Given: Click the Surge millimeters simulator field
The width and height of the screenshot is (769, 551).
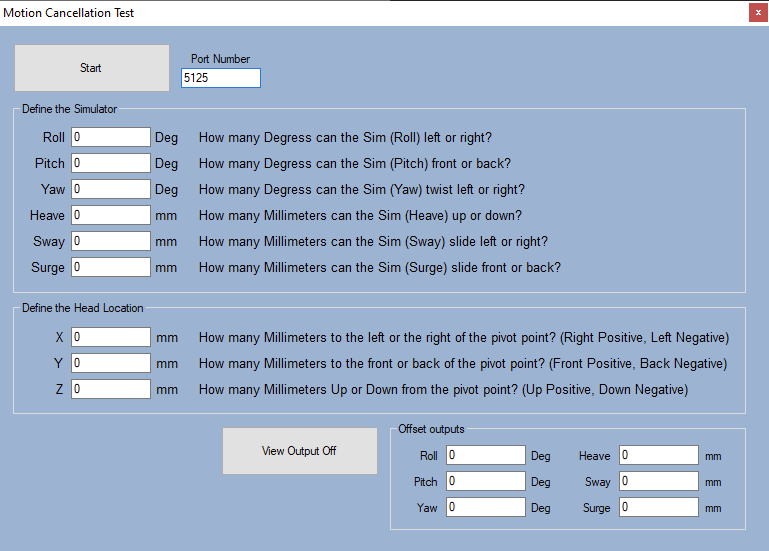Looking at the screenshot, I should click(x=110, y=267).
